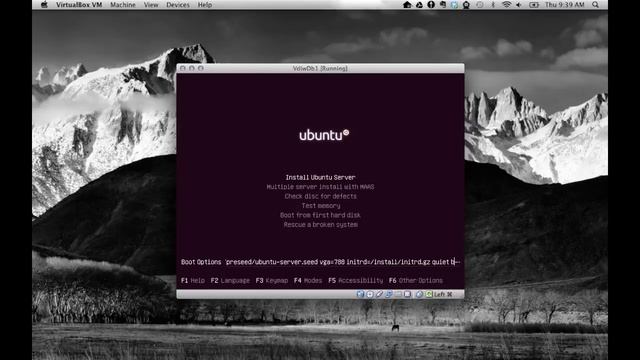Click the F1 Help option

(193, 280)
